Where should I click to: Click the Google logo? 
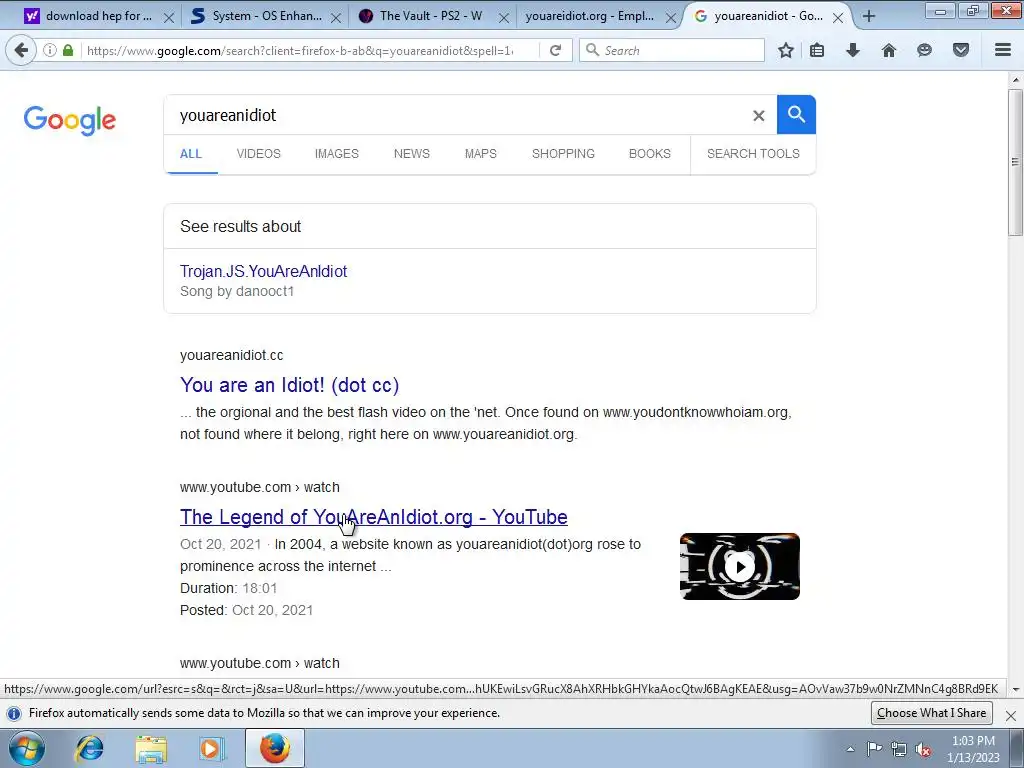[70, 120]
